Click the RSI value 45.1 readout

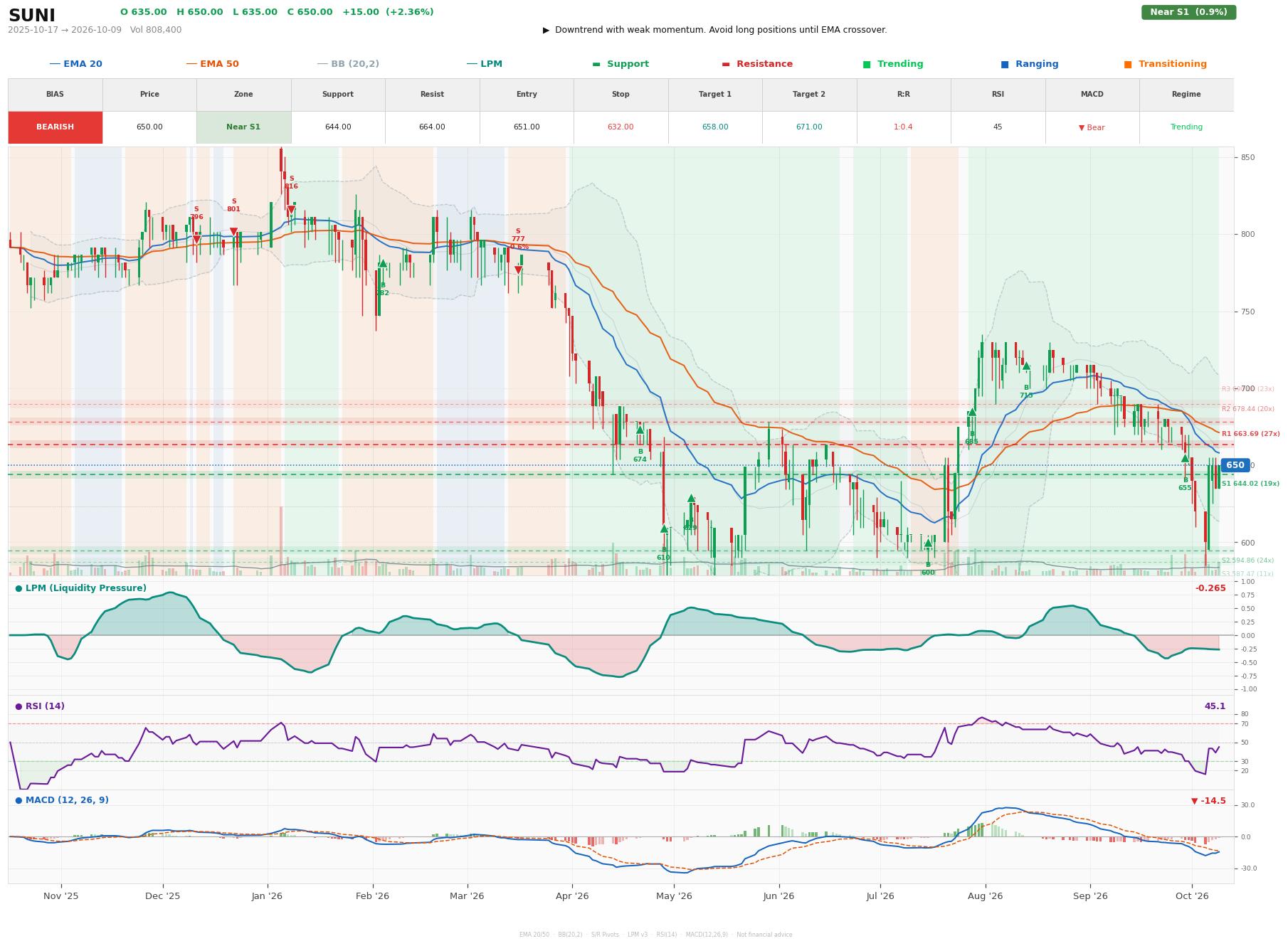coord(1215,706)
